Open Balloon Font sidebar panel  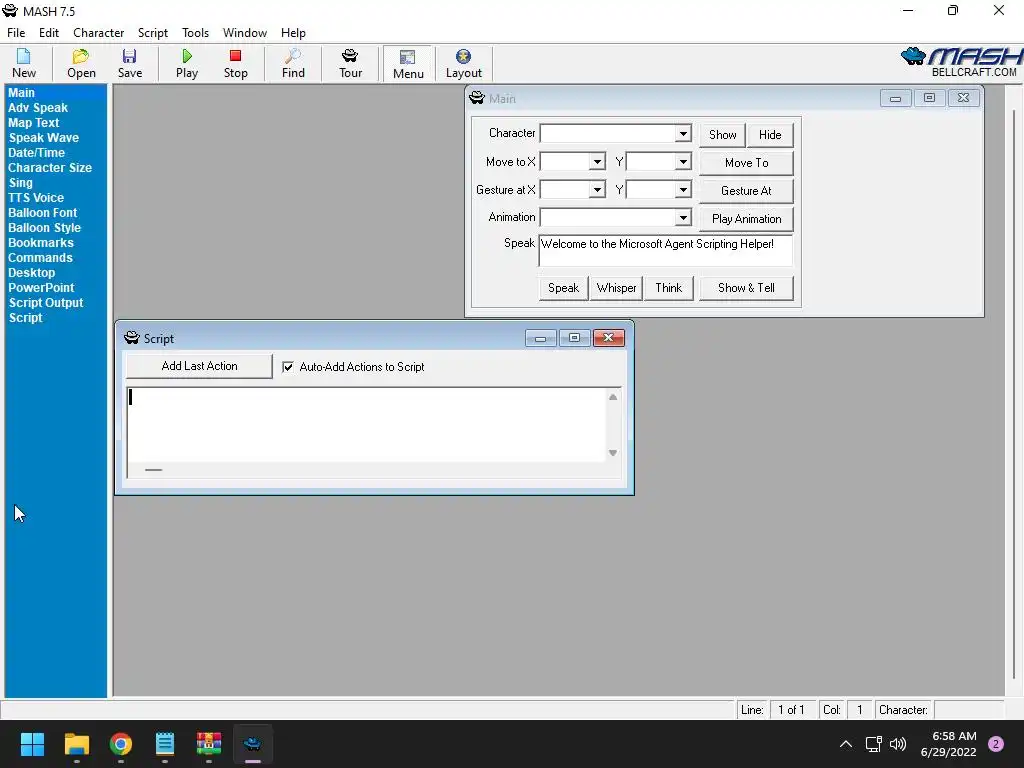[42, 213]
